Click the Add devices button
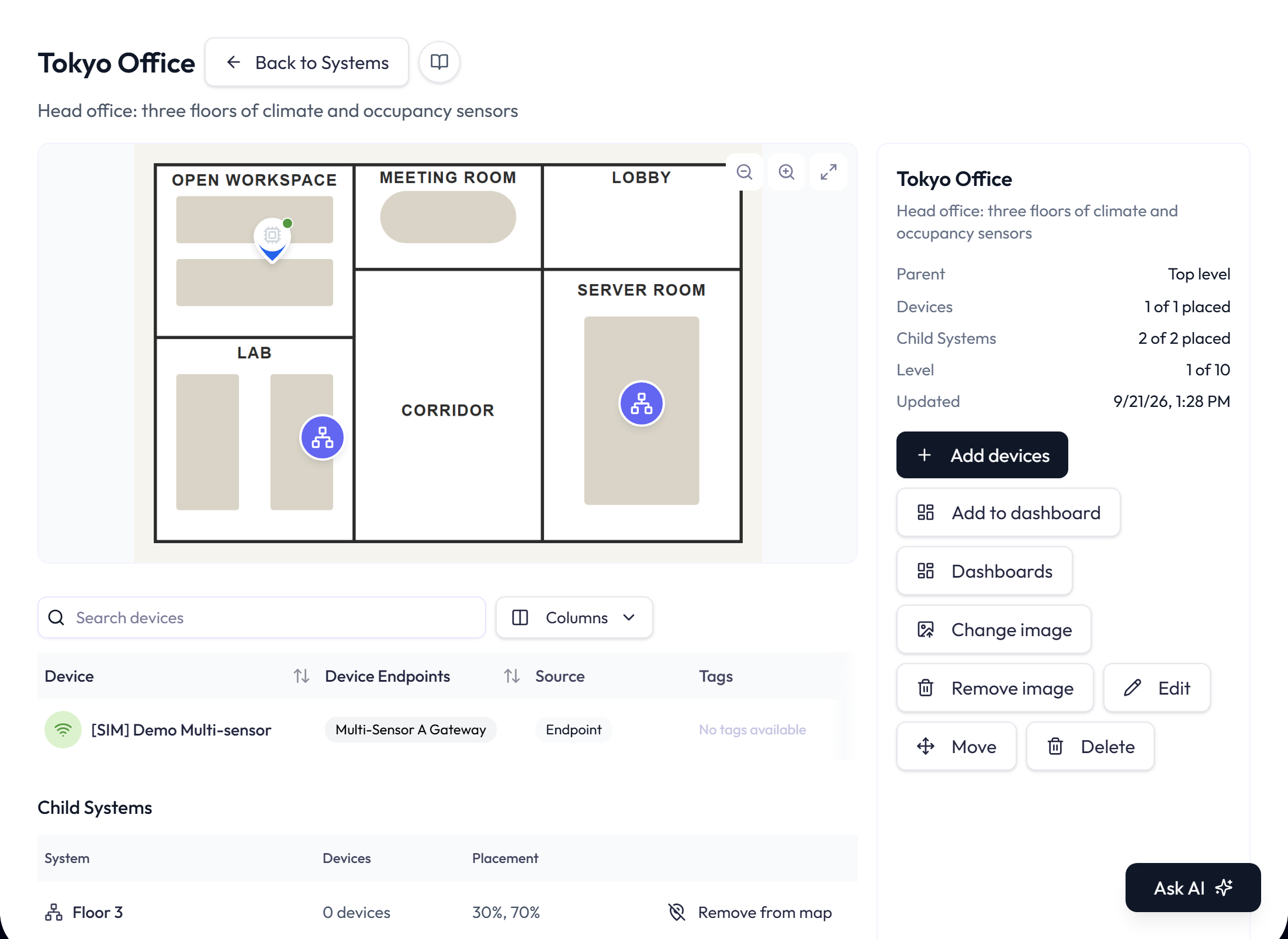 [x=982, y=455]
